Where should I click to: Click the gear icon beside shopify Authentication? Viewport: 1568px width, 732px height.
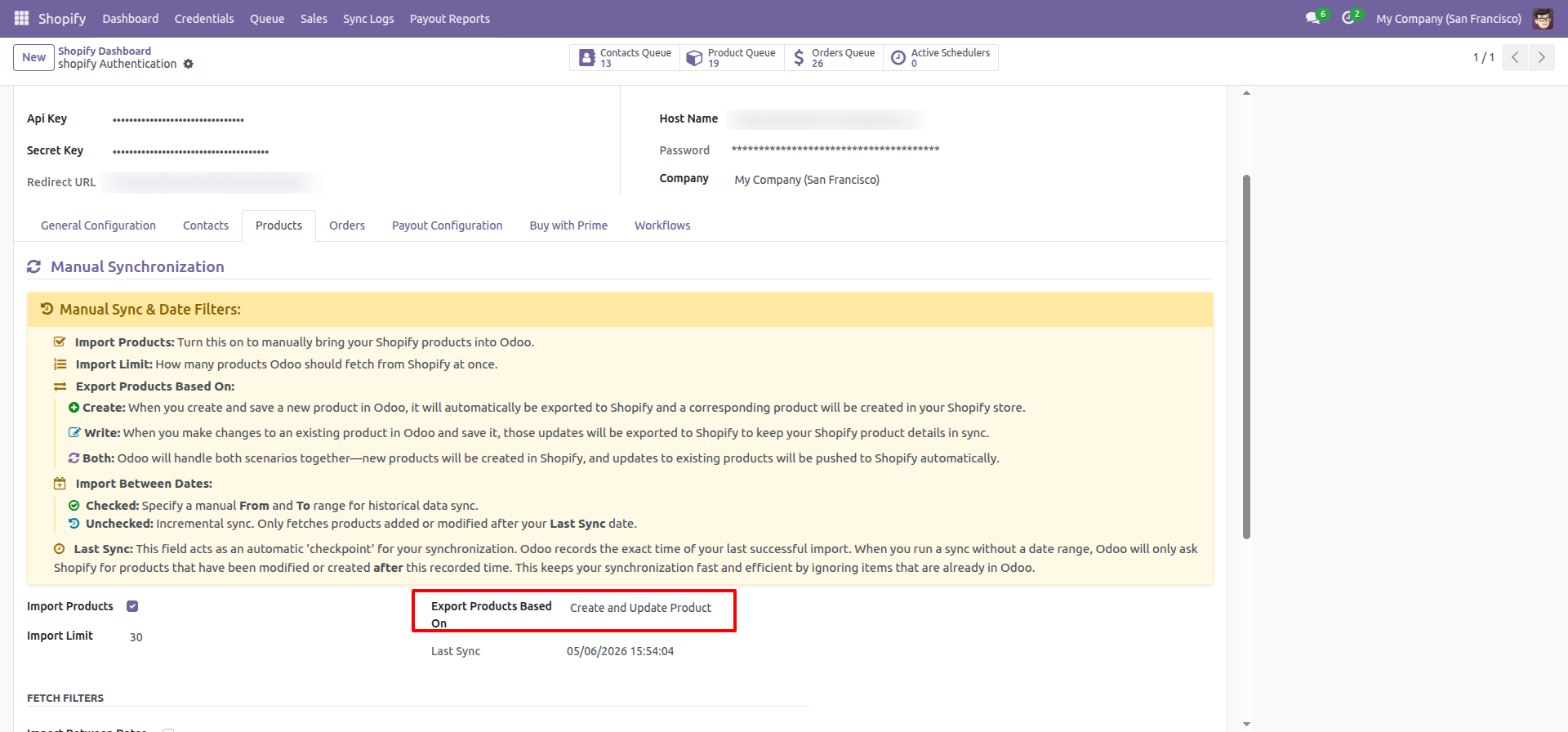click(x=189, y=64)
